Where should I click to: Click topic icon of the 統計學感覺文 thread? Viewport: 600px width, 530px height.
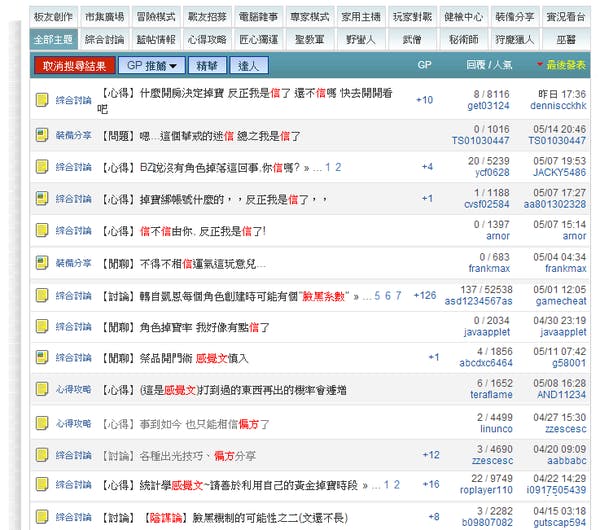[x=42, y=485]
